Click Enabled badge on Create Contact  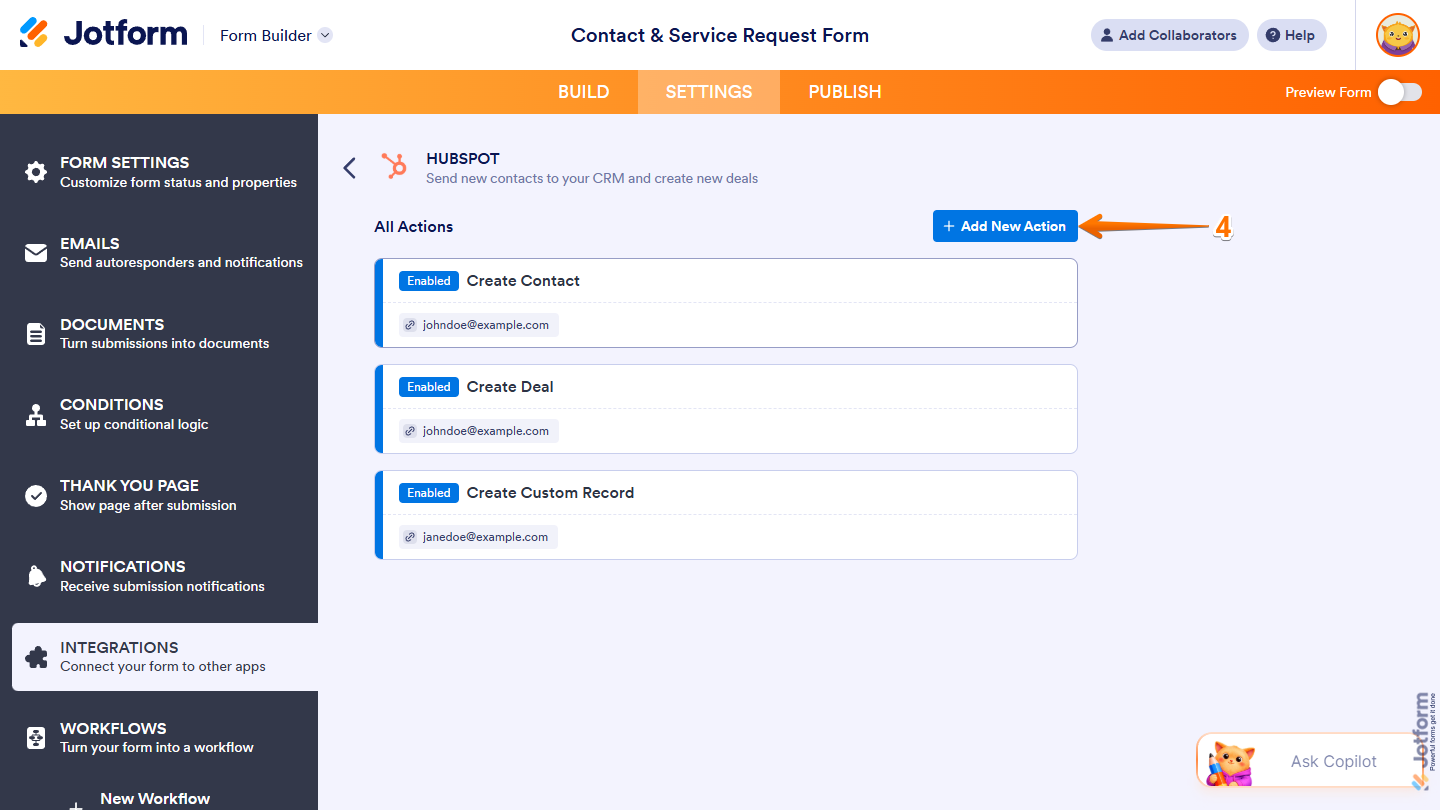pos(429,281)
